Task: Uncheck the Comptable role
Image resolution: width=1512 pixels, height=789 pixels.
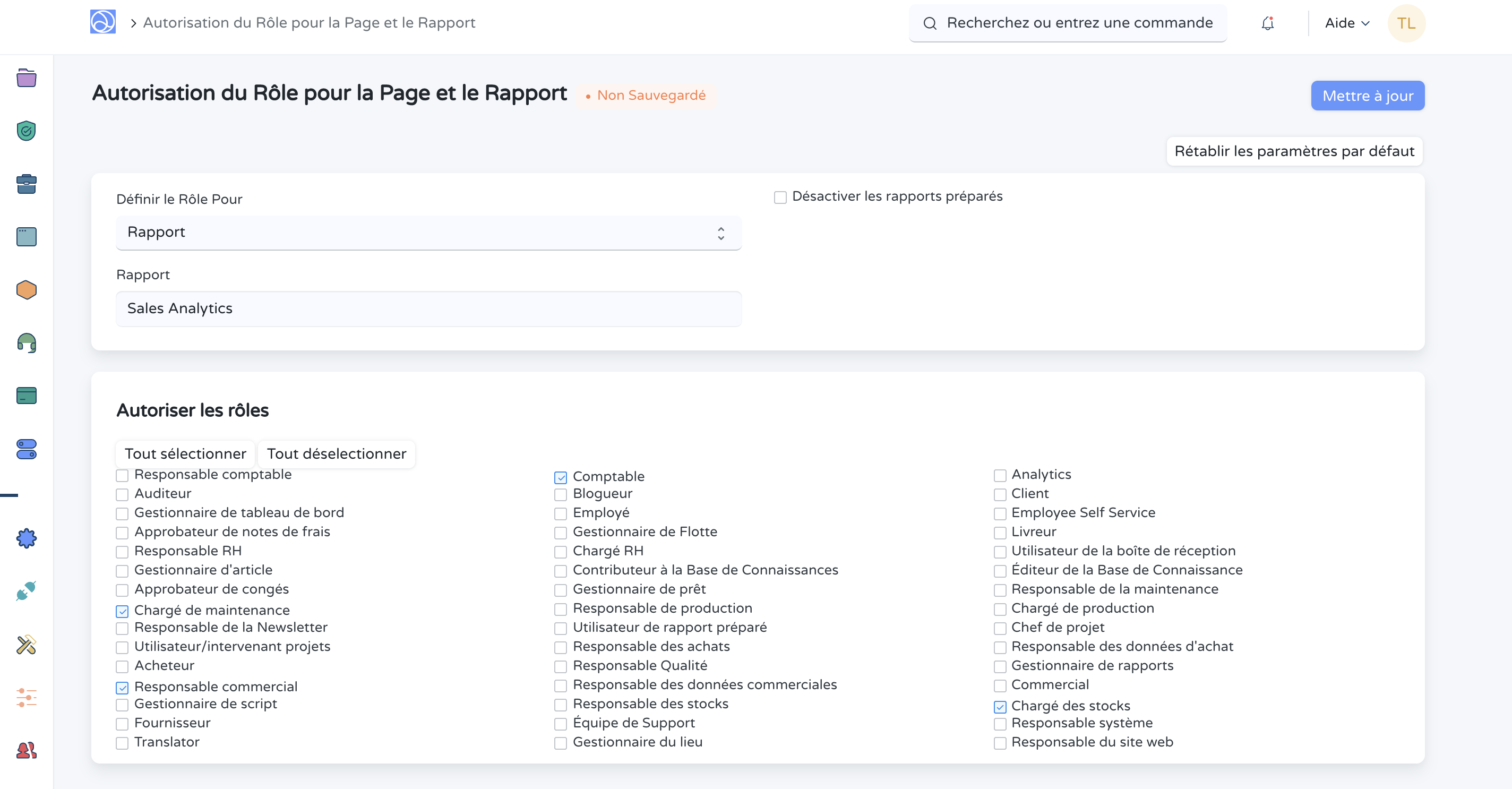Action: [560, 477]
